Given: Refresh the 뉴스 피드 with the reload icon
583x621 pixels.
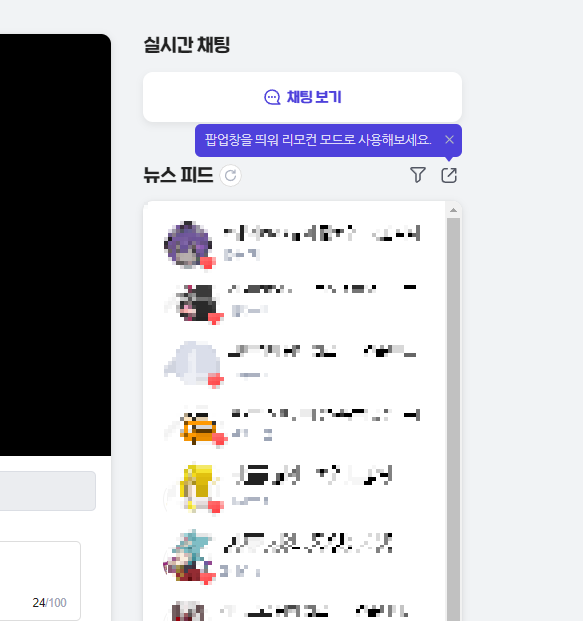Looking at the screenshot, I should click(x=231, y=175).
